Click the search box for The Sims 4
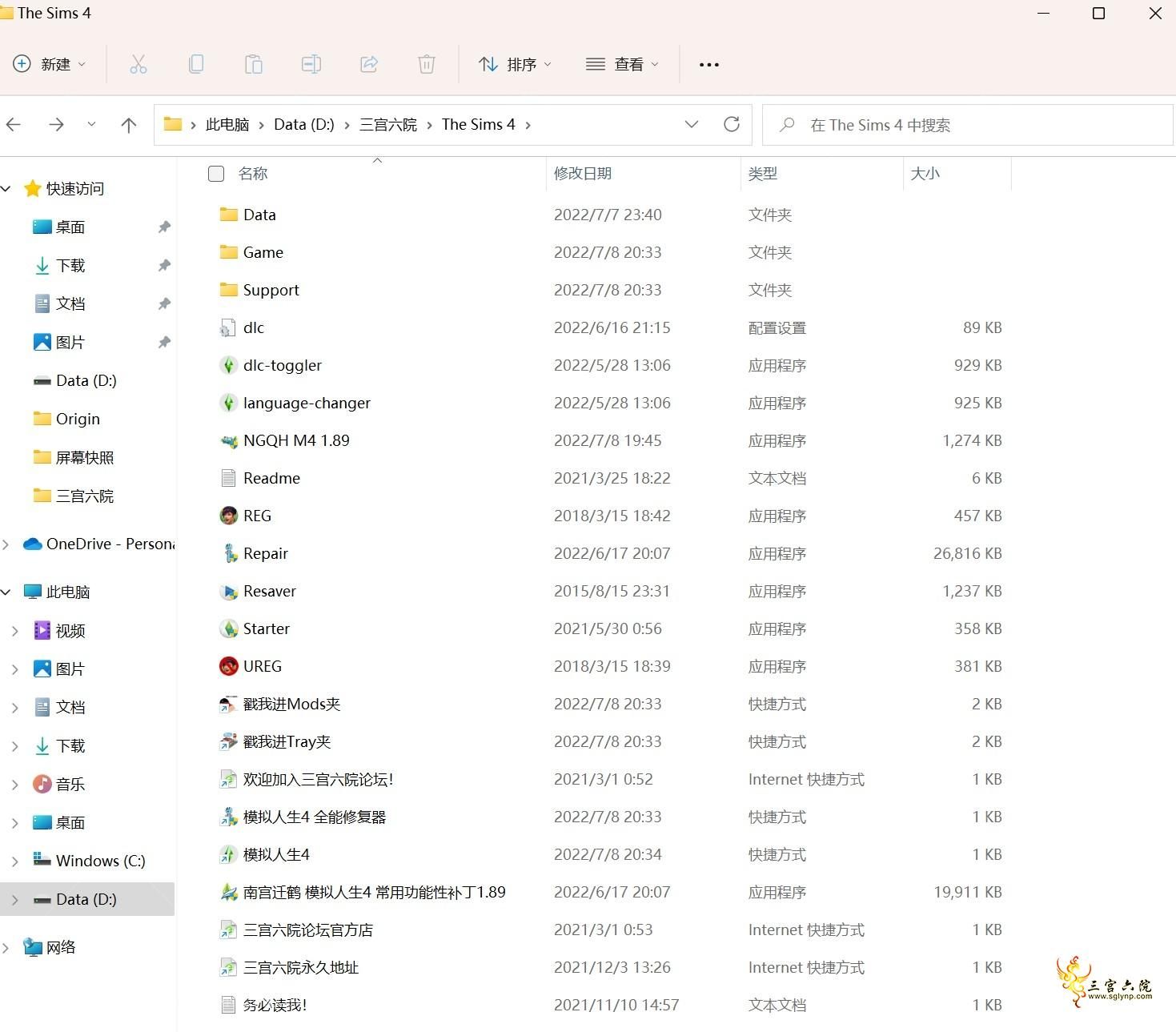 pos(967,125)
